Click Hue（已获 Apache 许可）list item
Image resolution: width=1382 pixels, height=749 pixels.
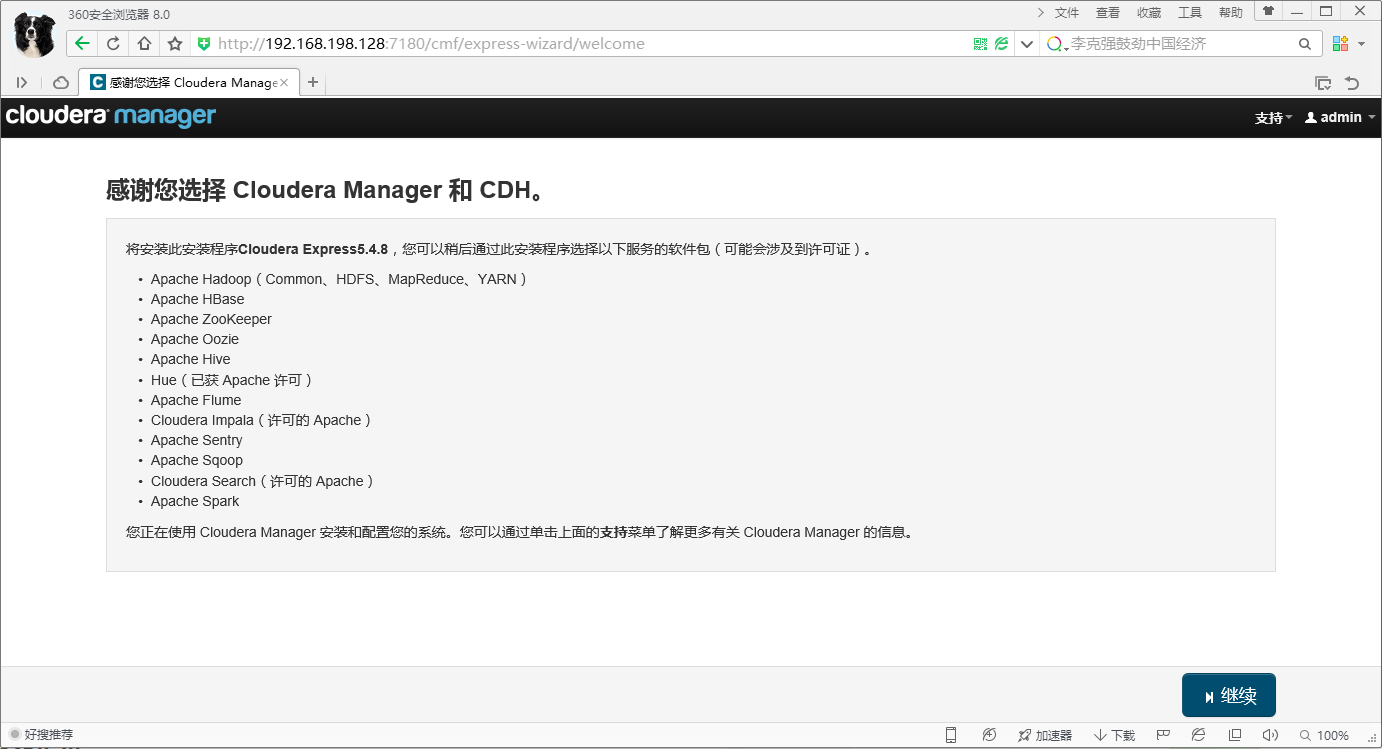click(233, 380)
